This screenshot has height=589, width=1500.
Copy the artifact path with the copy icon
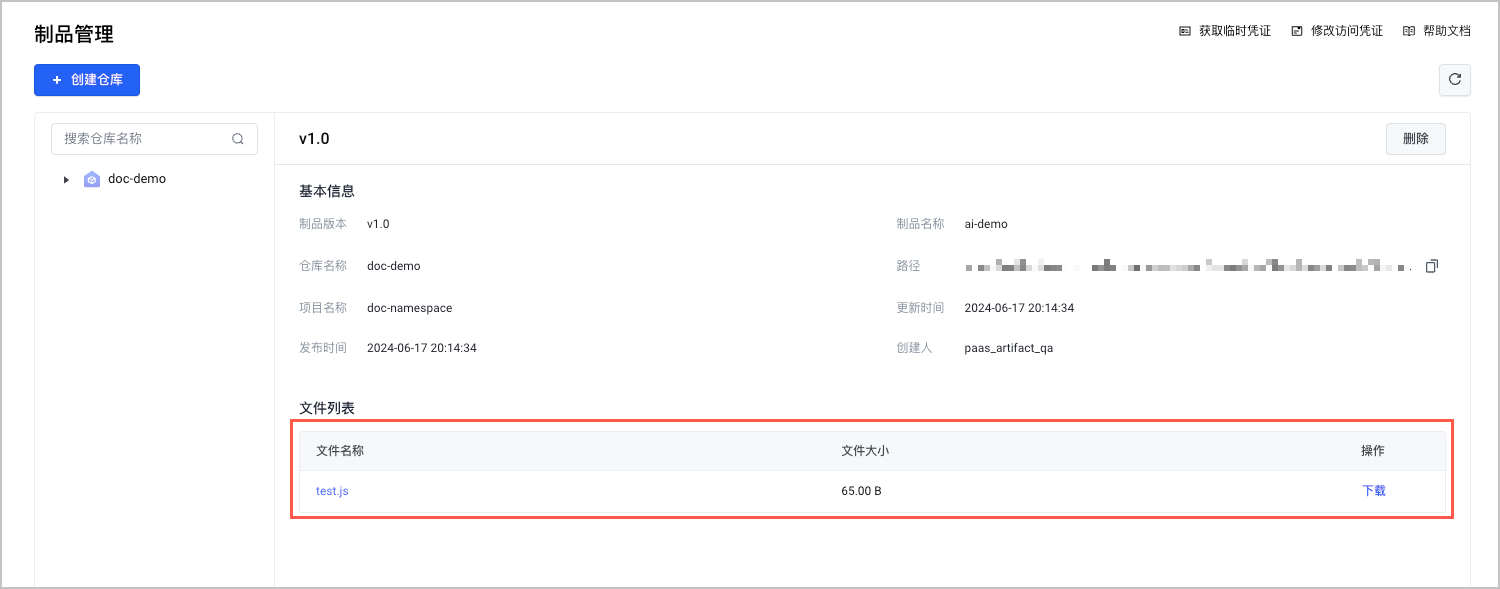(1432, 266)
